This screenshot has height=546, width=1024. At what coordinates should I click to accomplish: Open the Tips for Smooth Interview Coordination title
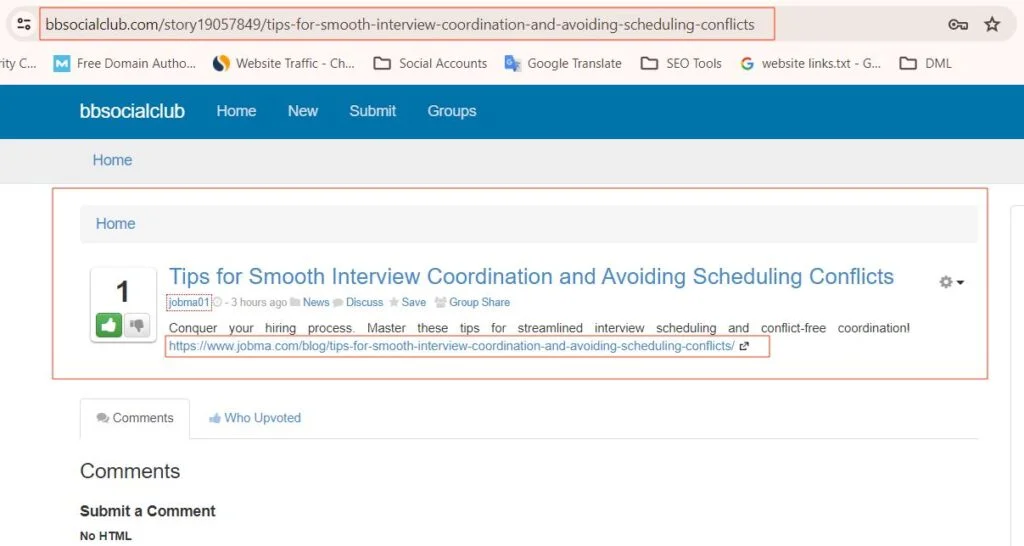point(531,277)
